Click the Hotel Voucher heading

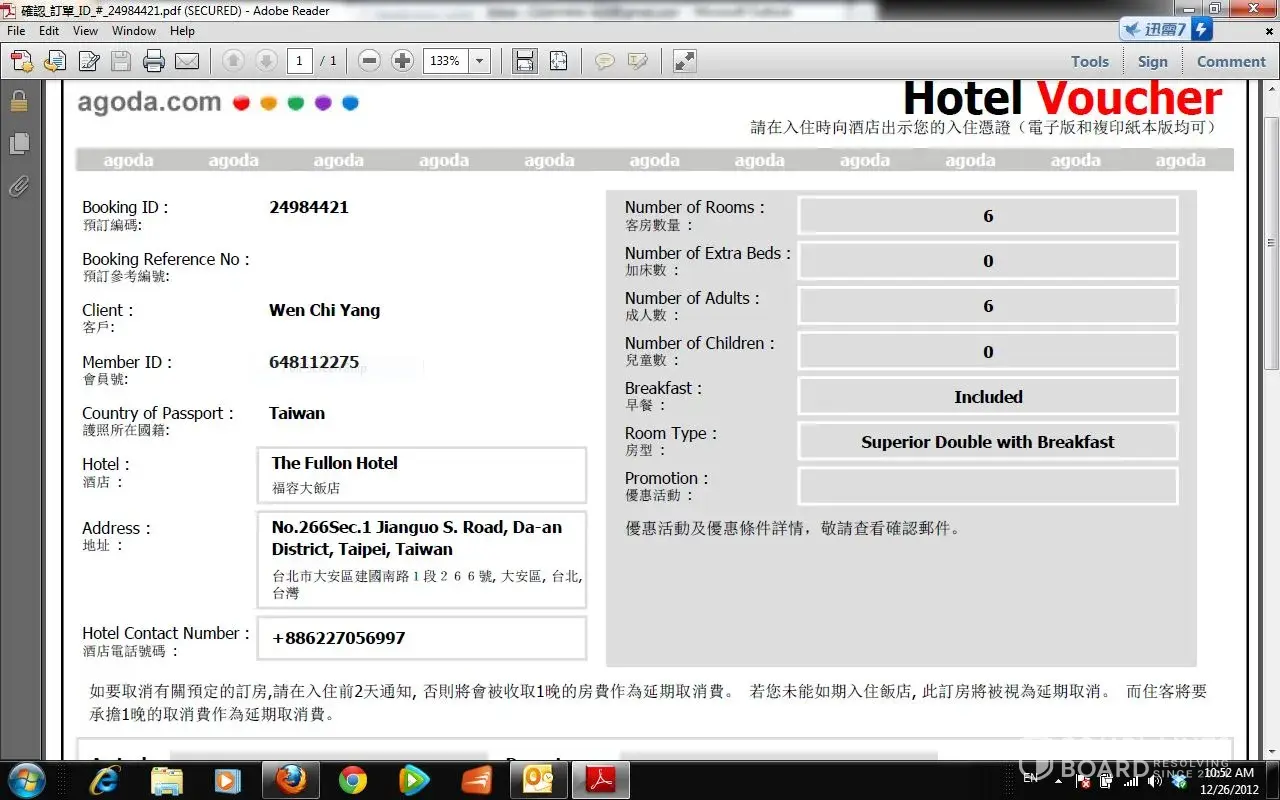click(x=1062, y=99)
